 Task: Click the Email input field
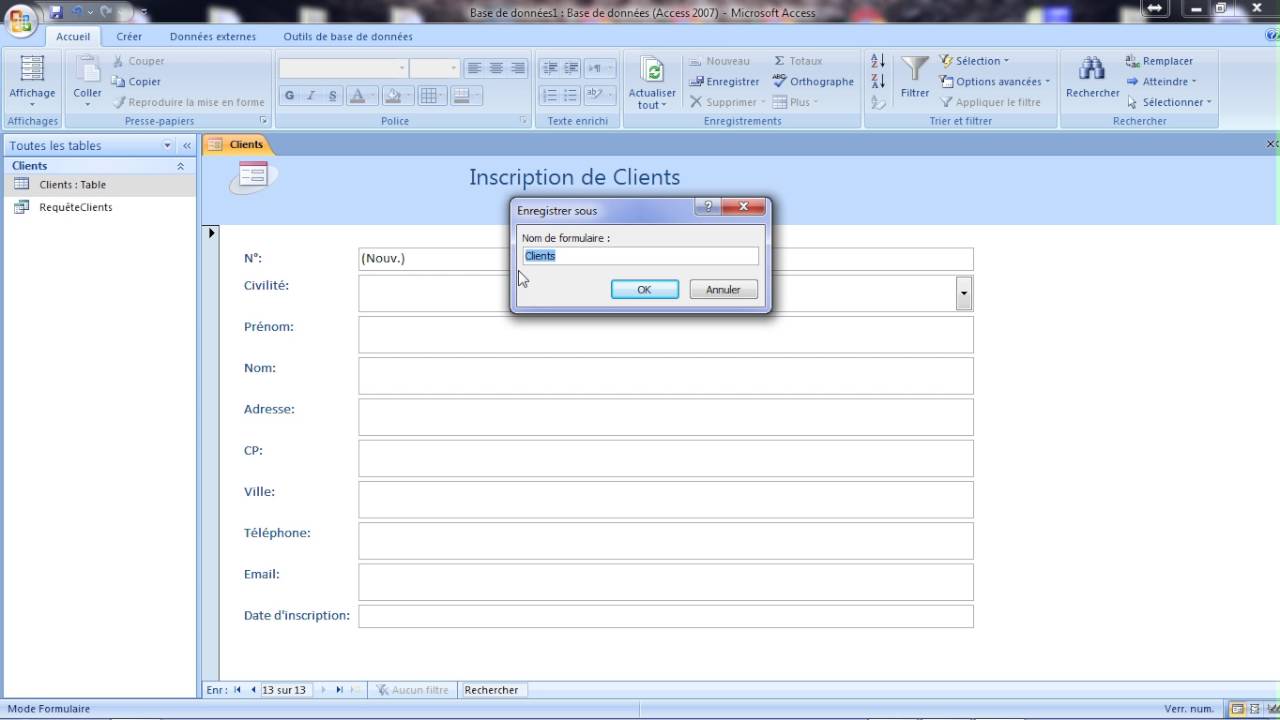(666, 582)
